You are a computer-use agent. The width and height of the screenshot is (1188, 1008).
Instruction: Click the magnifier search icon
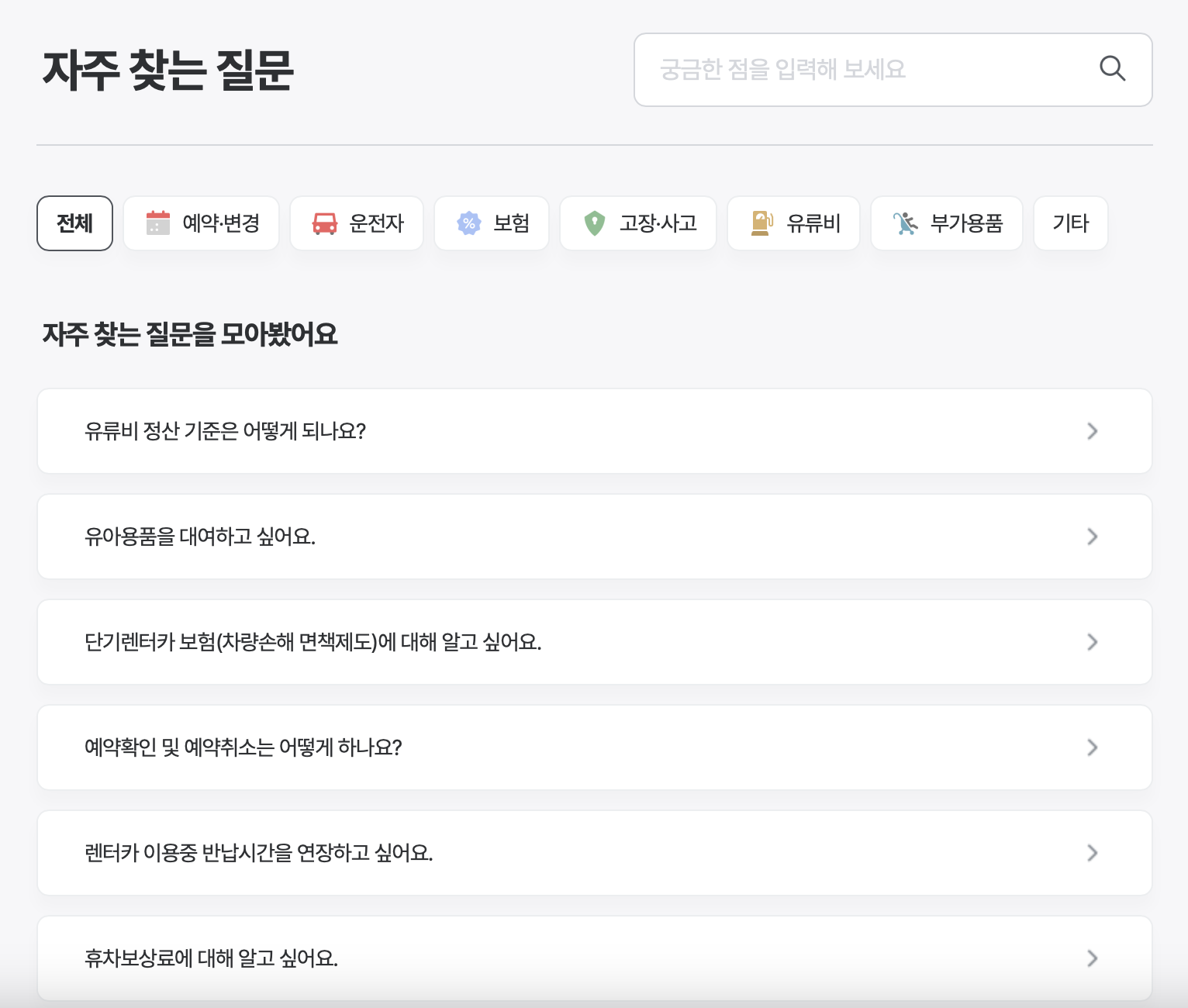click(x=1112, y=69)
